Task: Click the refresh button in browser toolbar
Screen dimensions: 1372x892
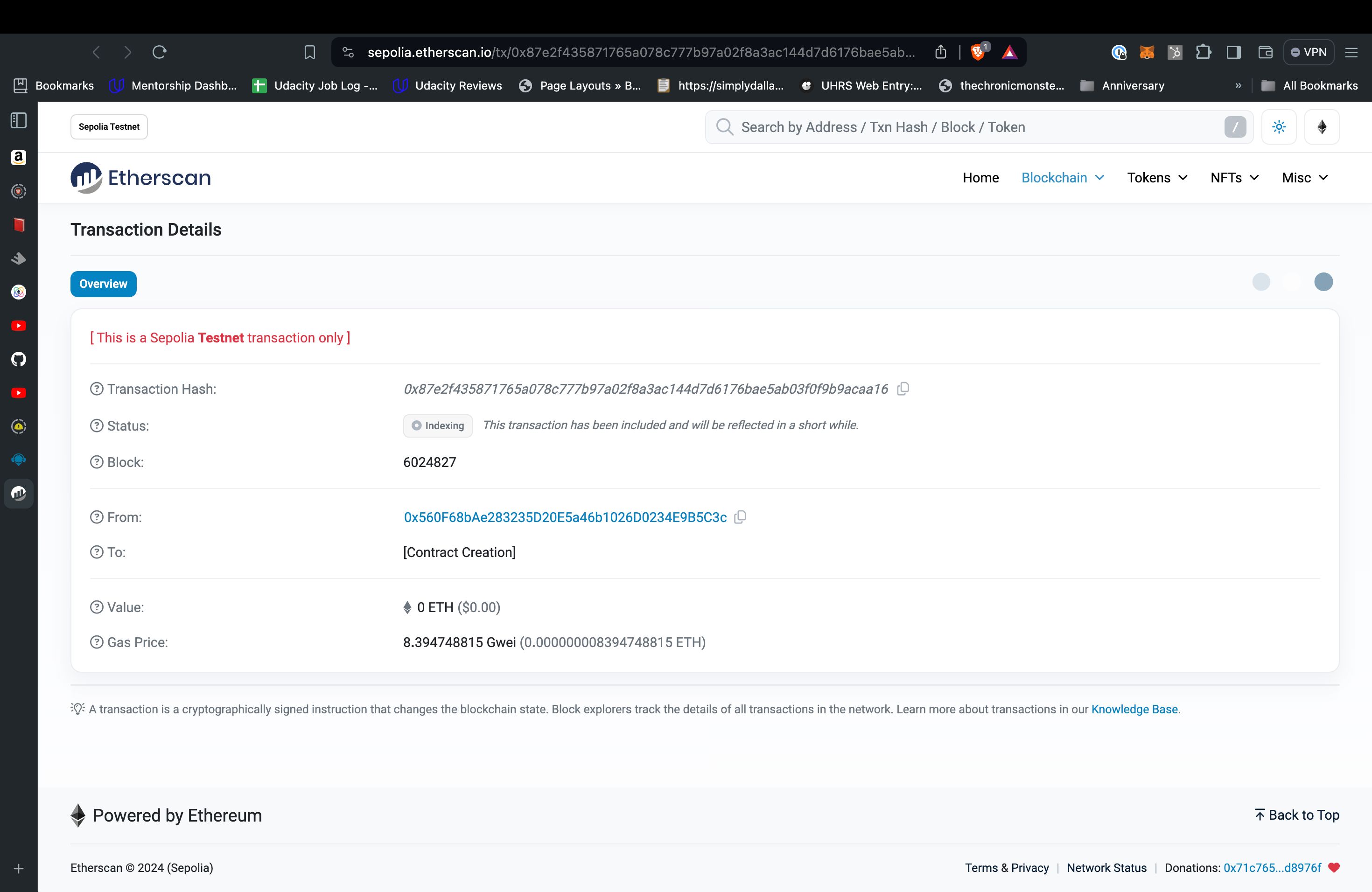Action: [159, 52]
